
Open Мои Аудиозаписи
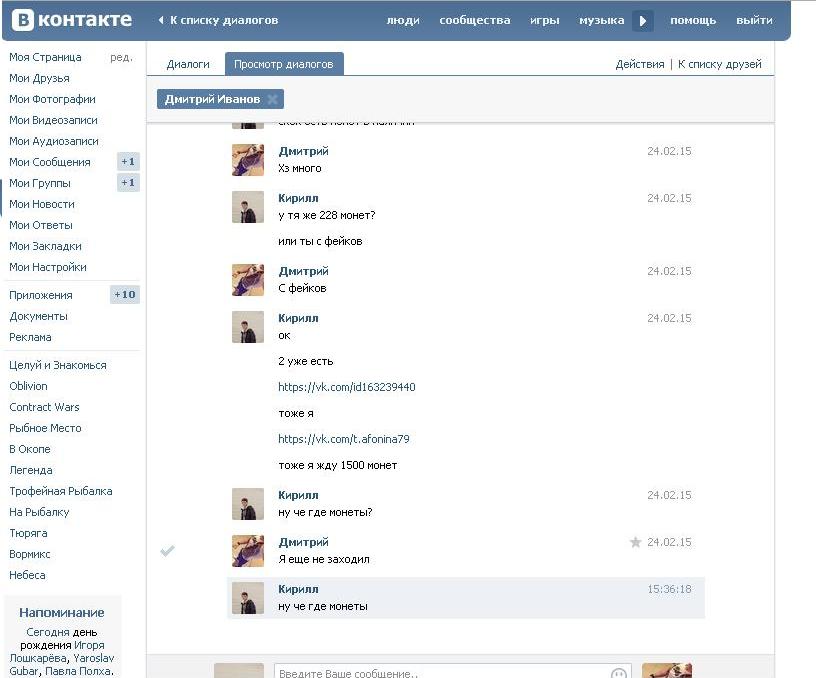tap(54, 141)
